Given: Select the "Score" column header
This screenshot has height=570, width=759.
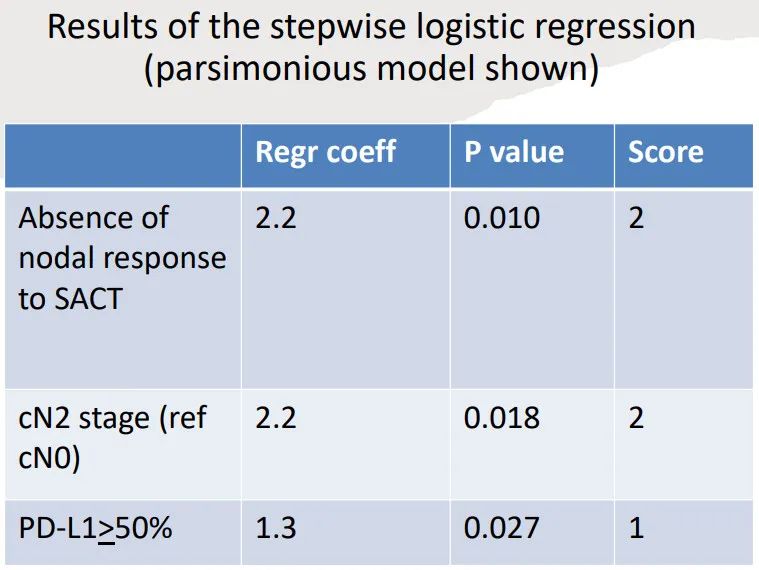Looking at the screenshot, I should pos(665,152).
